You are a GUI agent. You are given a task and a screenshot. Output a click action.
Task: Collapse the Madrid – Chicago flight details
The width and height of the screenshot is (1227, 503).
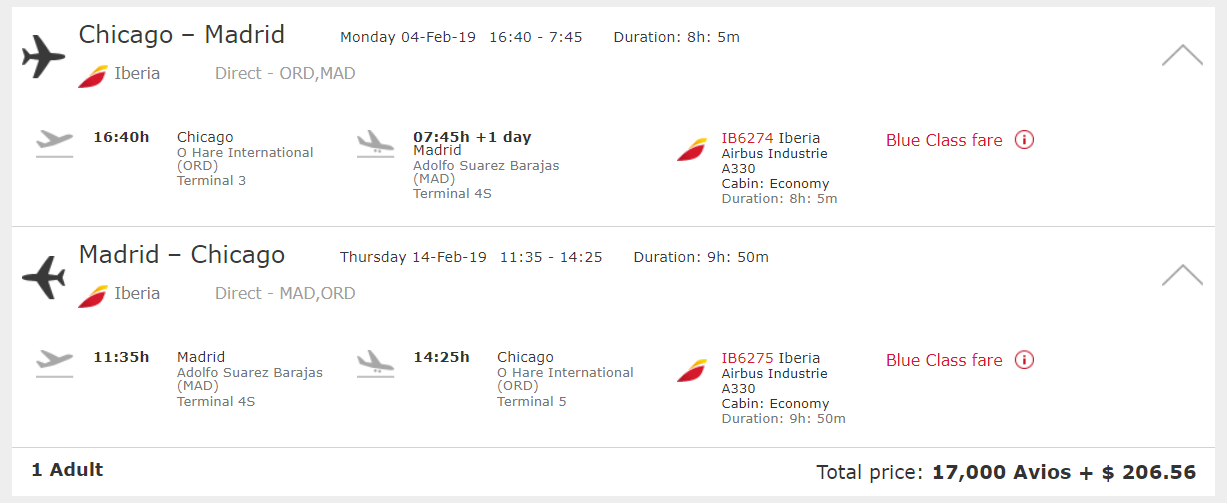click(x=1182, y=275)
